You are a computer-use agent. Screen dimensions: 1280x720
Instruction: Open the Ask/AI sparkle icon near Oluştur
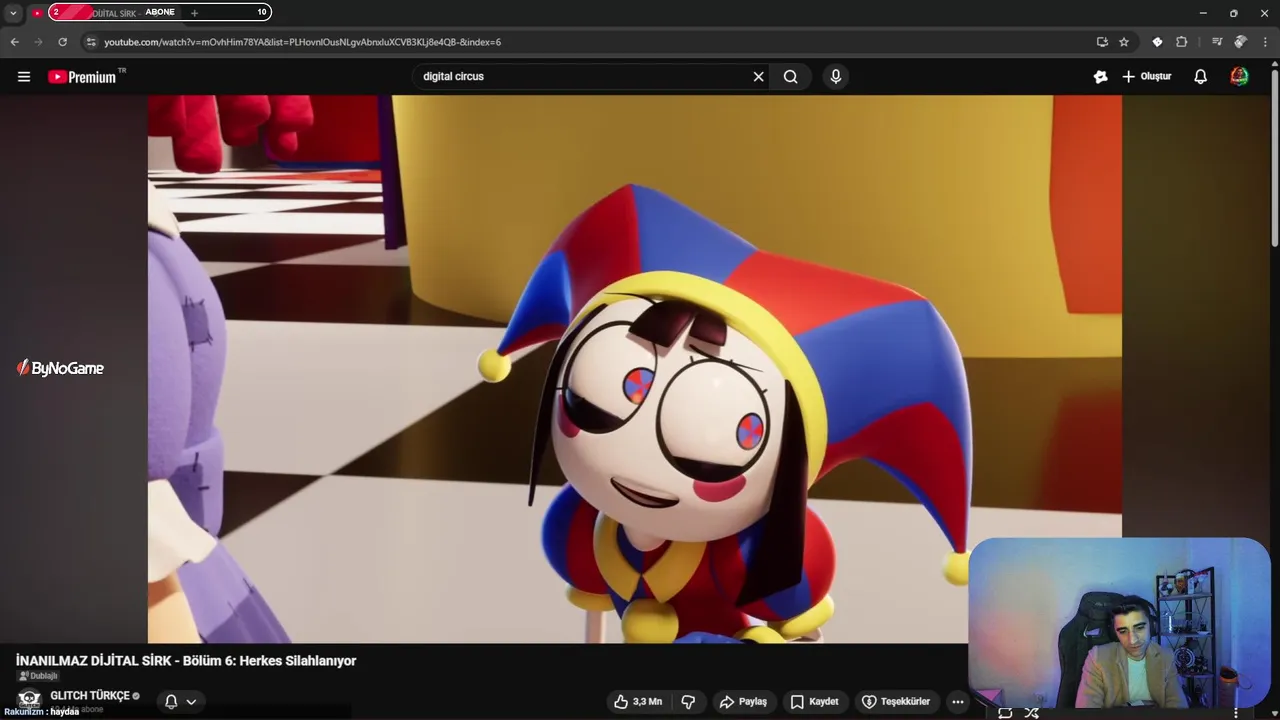tap(1100, 76)
